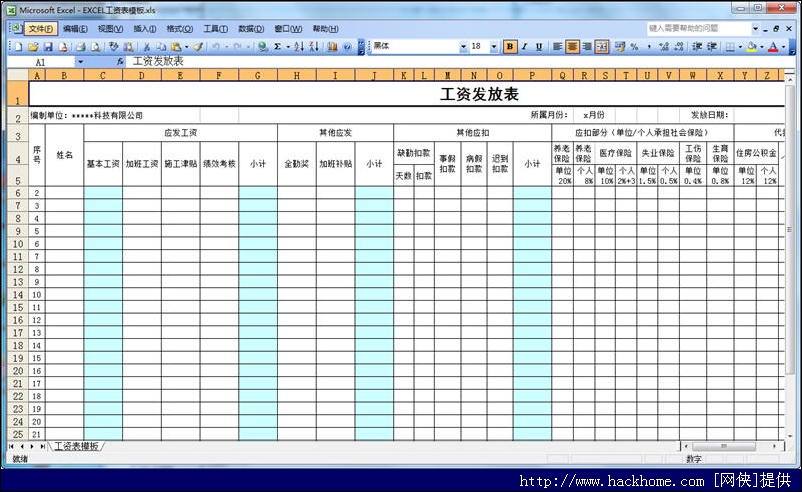Screen dimensions: 802x492
Task: Open the help question box dropdown
Action: (x=755, y=29)
